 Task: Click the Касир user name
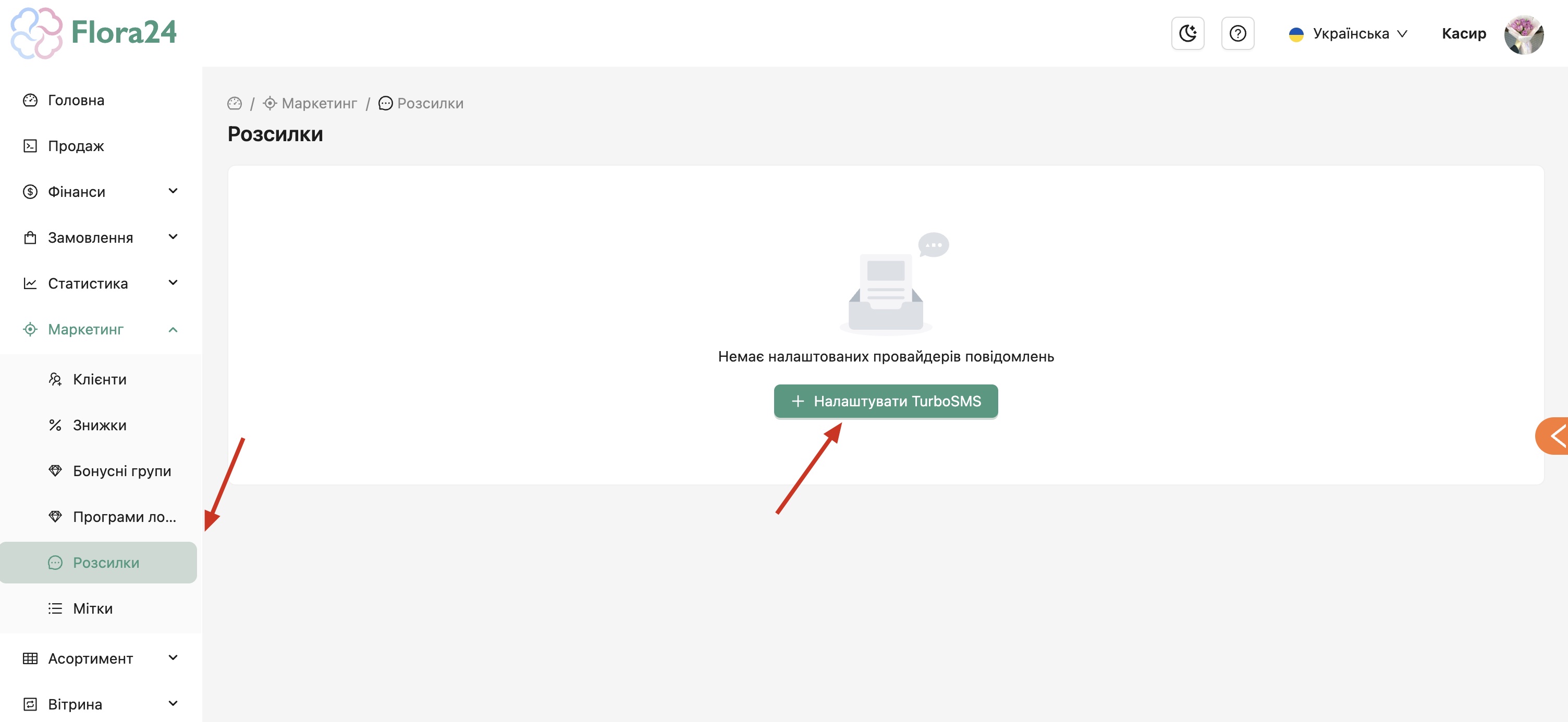pos(1463,33)
